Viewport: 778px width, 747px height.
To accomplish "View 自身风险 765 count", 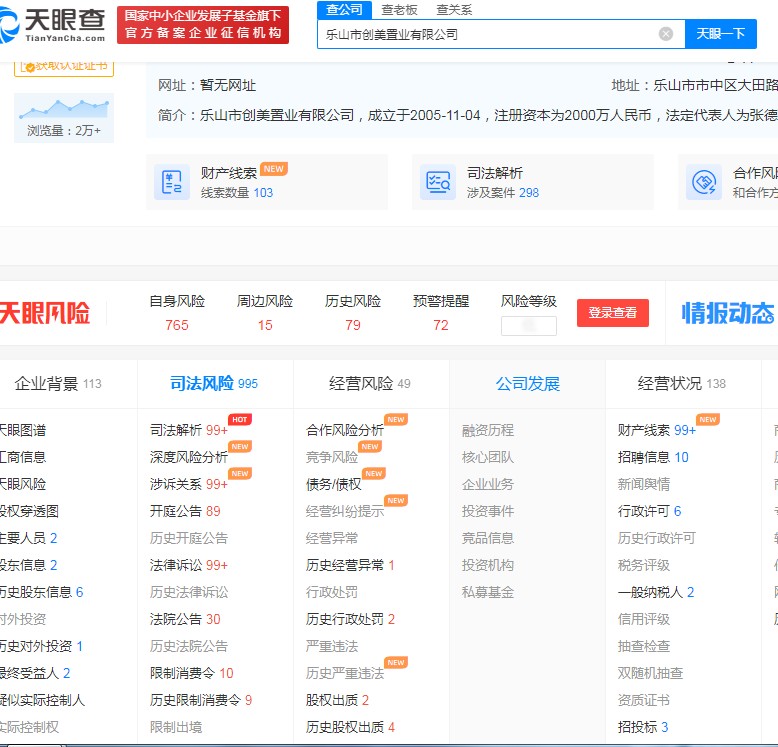I will tap(177, 325).
